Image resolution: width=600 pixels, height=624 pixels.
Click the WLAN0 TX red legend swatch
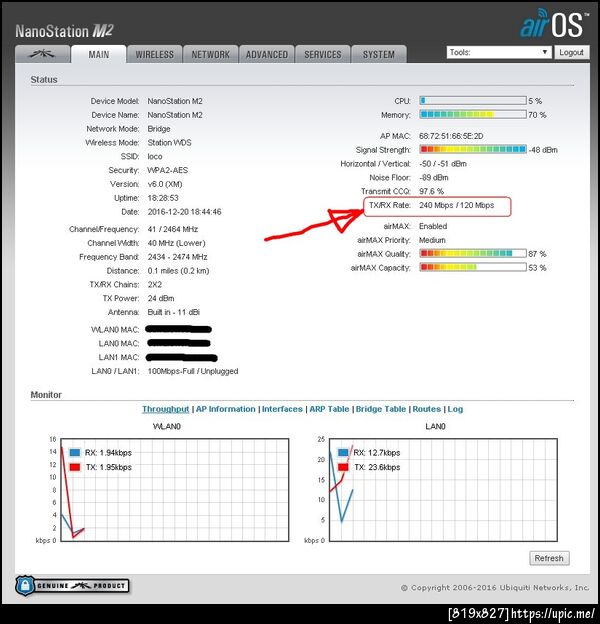coord(75,467)
